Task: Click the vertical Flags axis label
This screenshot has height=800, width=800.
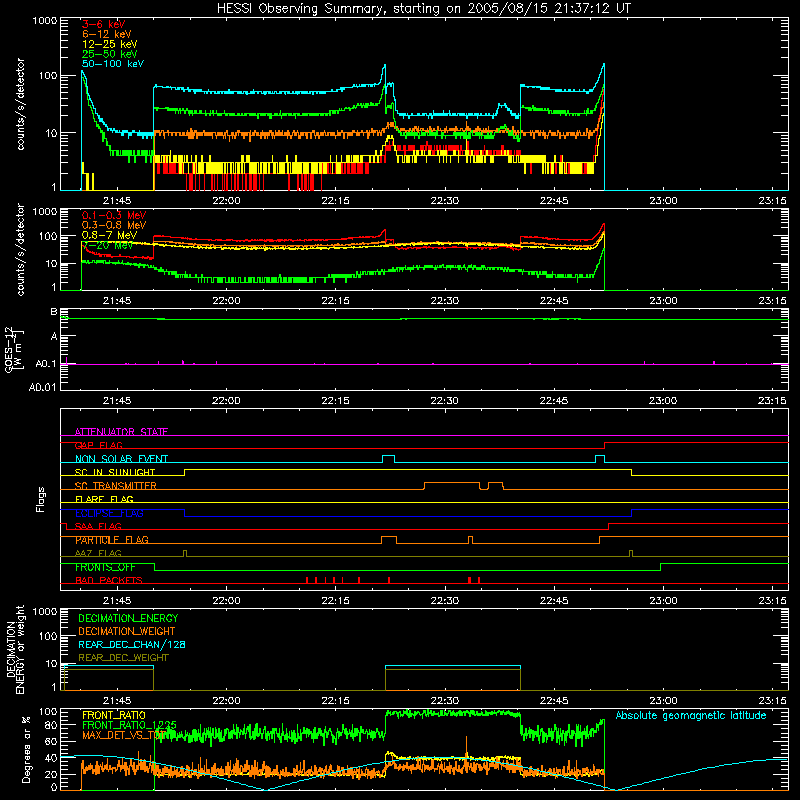Action: pyautogui.click(x=41, y=499)
